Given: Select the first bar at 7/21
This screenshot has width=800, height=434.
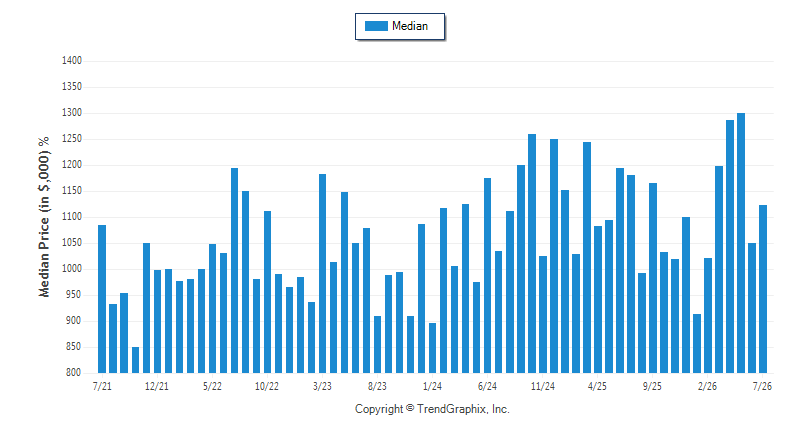Looking at the screenshot, I should 102,299.
